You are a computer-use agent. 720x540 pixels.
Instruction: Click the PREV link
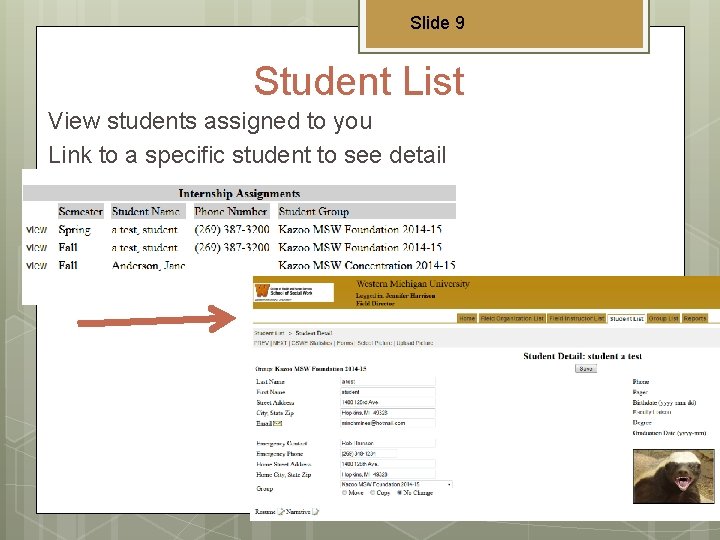tap(261, 343)
